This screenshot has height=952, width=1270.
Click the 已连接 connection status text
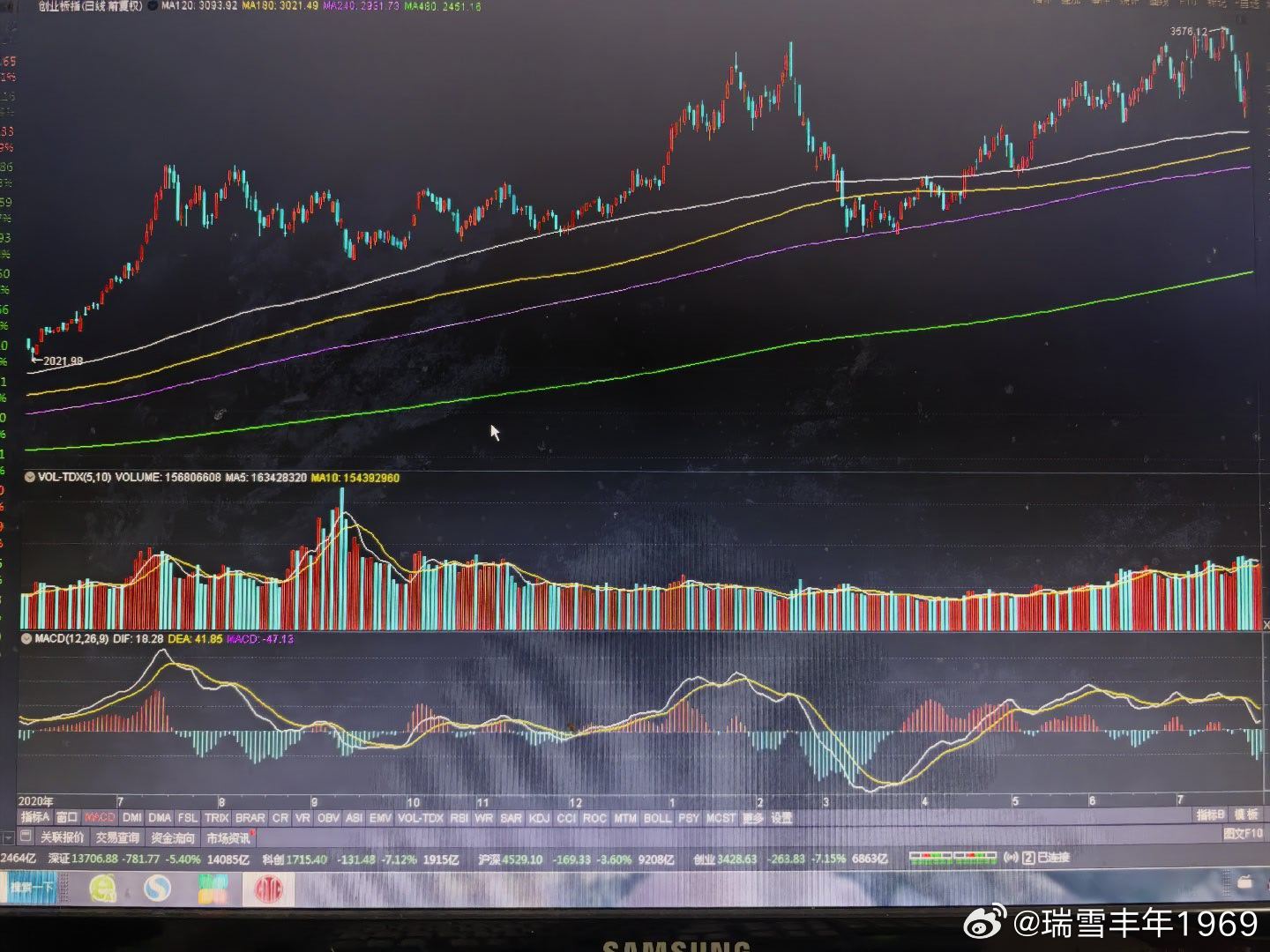tap(1054, 857)
